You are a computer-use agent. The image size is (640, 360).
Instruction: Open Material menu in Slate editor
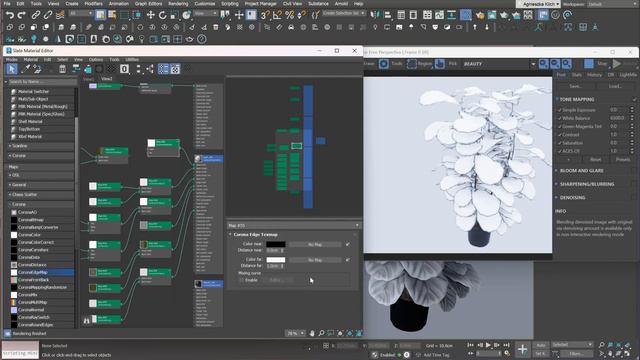click(x=30, y=60)
